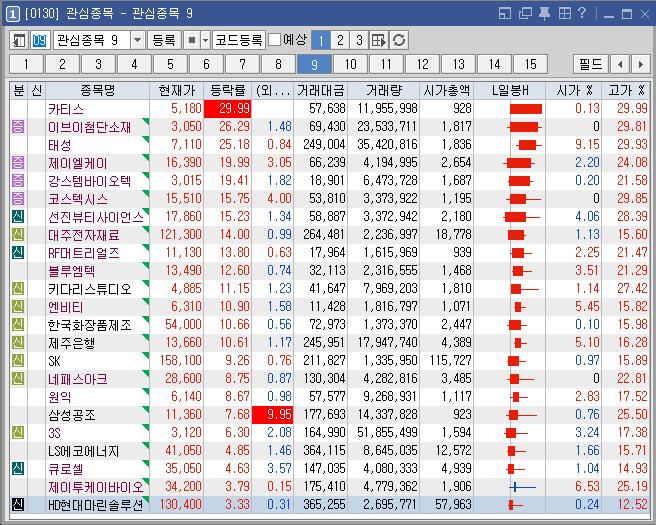Click the blue 09 group number icon

coord(39,41)
